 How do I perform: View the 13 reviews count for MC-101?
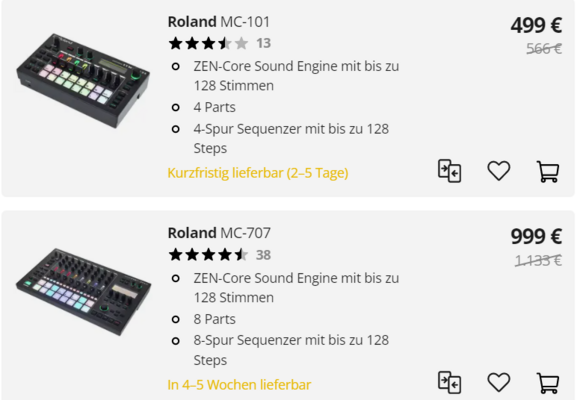point(264,43)
